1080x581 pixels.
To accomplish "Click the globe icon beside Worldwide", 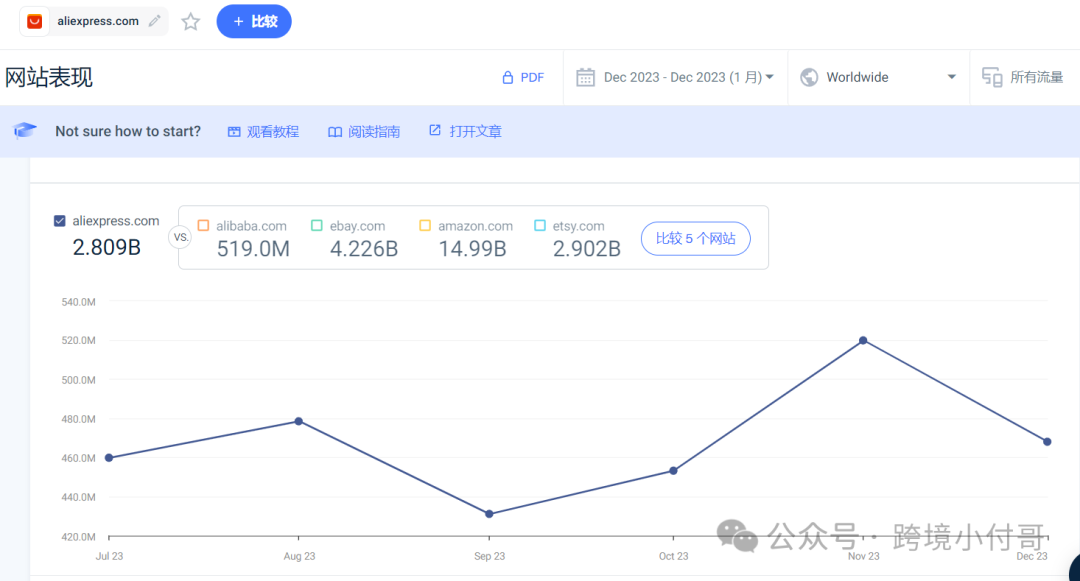I will [x=809, y=77].
